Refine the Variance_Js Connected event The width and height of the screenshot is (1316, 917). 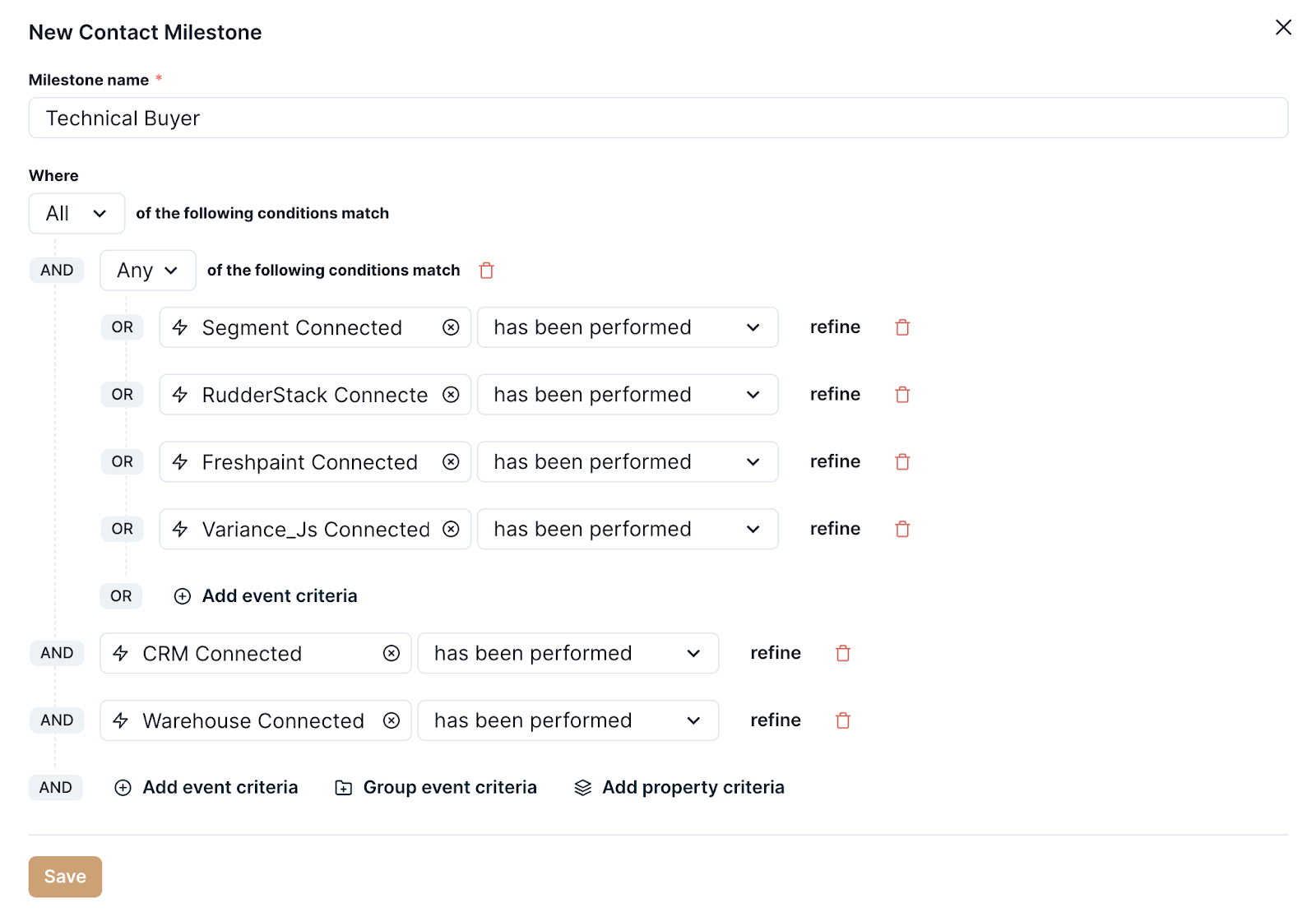[835, 529]
